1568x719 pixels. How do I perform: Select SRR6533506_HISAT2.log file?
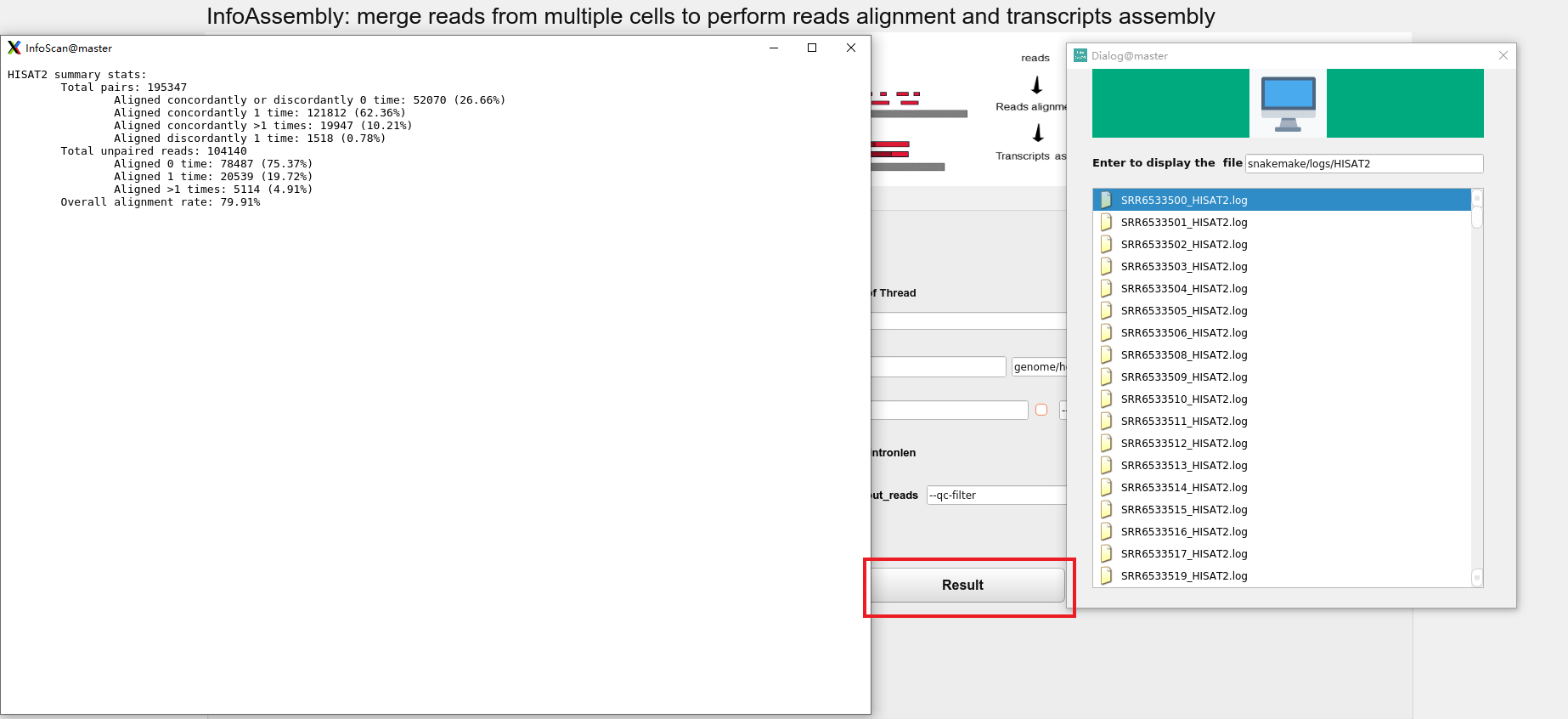tap(1282, 332)
